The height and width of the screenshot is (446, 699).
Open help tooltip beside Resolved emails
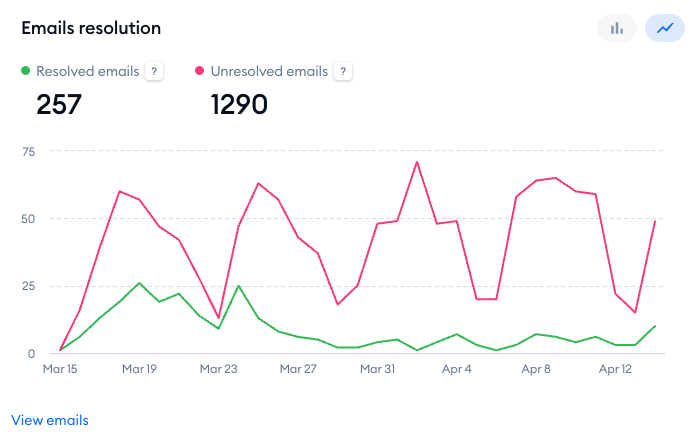tap(154, 72)
